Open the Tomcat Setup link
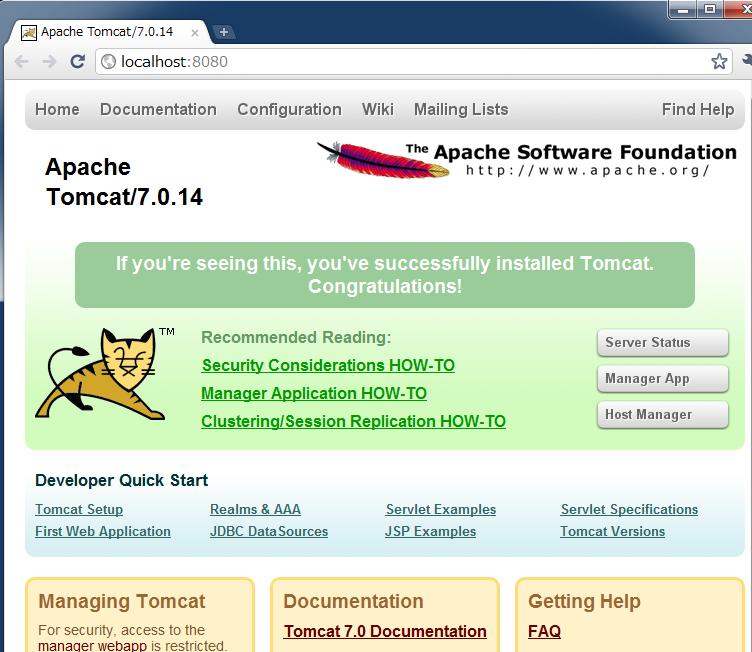Viewport: 752px width, 652px height. coord(79,510)
